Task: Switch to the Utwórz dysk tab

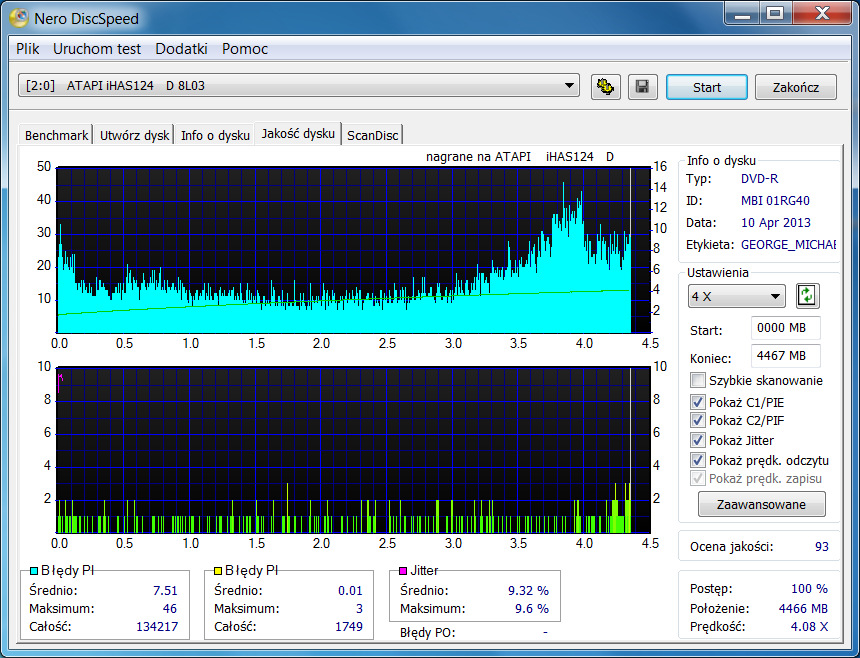Action: pos(134,135)
